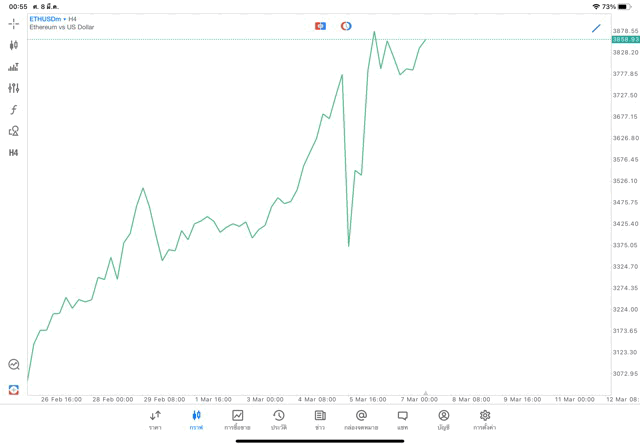This screenshot has width=640, height=447.
Task: Select the crosshair tool
Action: coord(13,23)
